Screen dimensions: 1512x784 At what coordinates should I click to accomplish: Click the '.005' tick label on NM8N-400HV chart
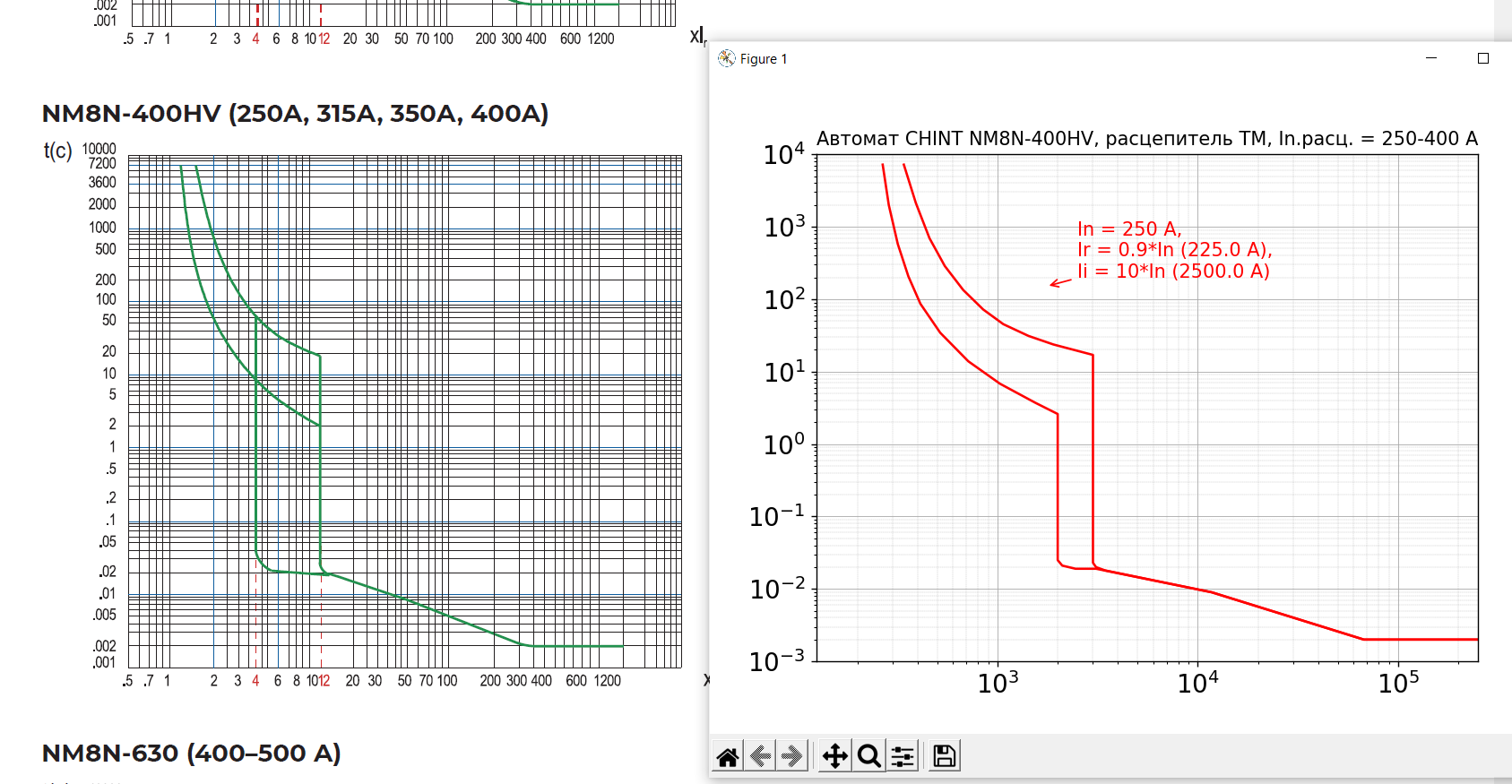click(105, 615)
